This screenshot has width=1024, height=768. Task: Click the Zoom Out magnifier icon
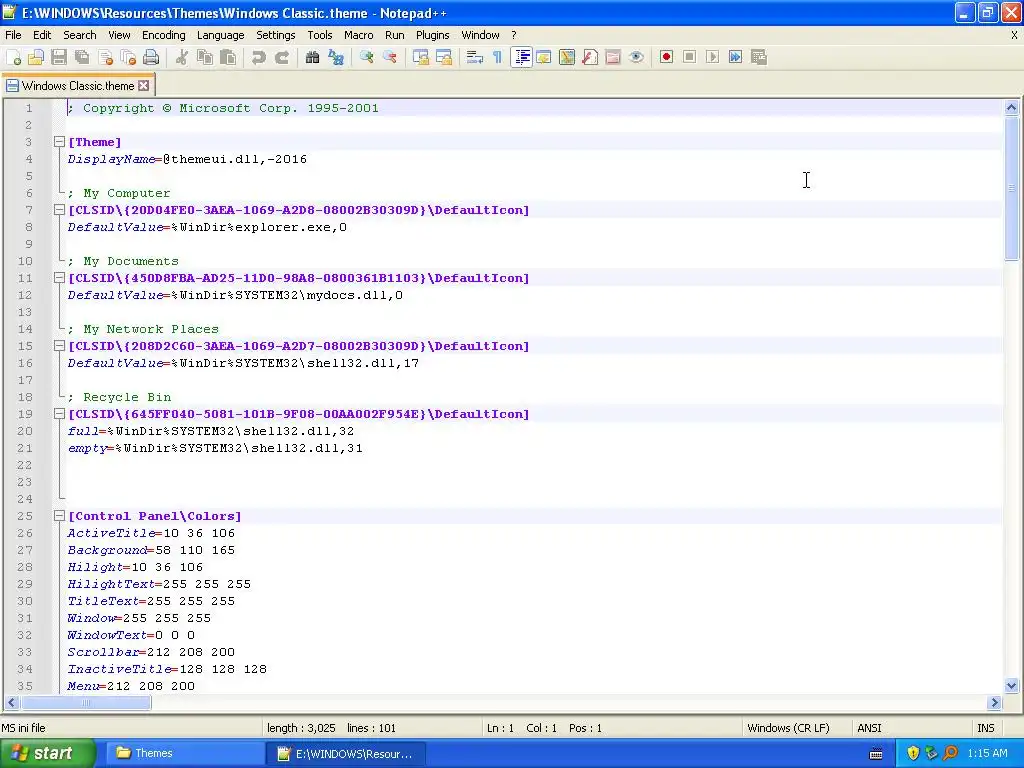[390, 57]
